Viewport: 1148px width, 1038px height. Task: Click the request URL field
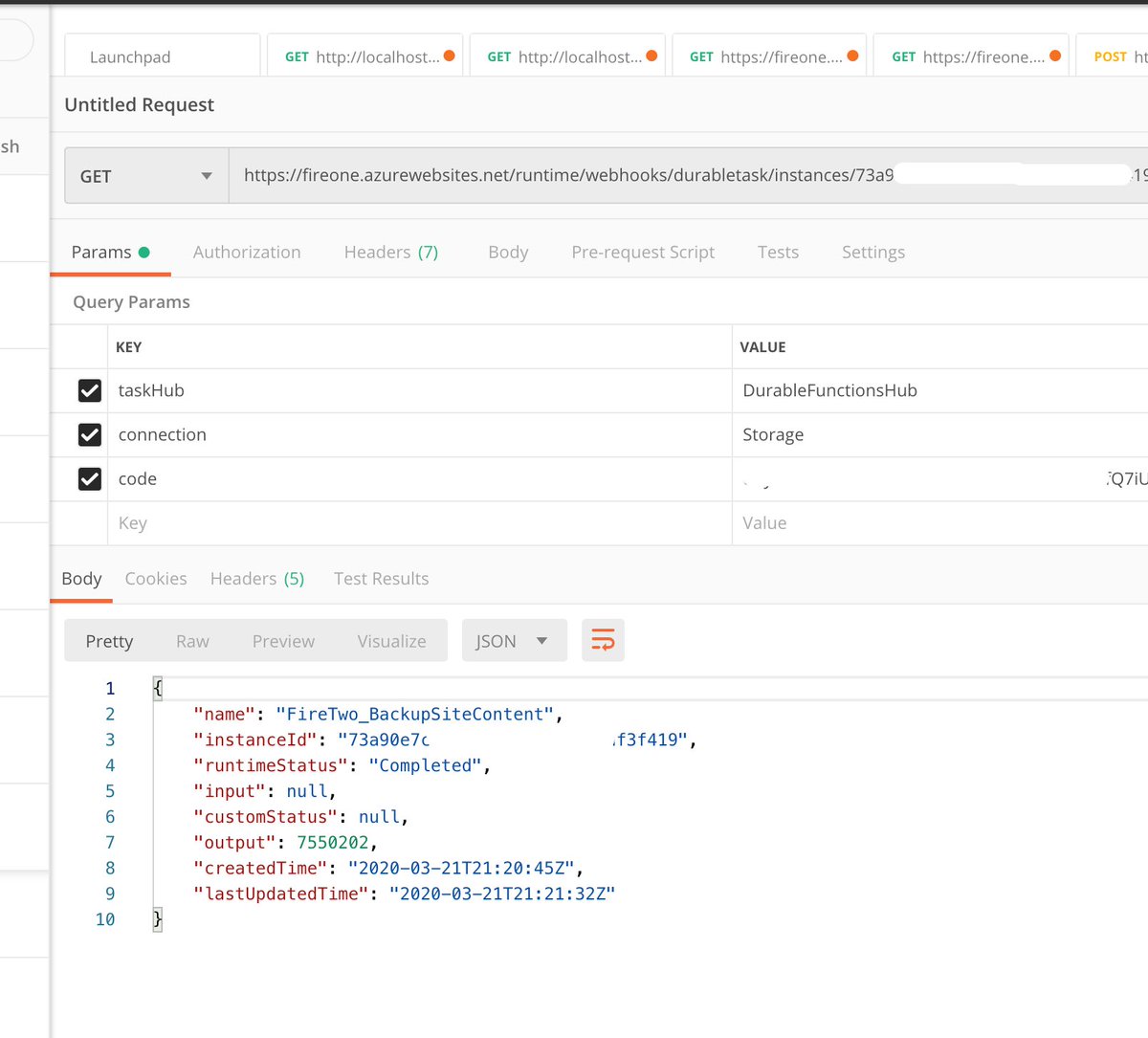pos(688,175)
